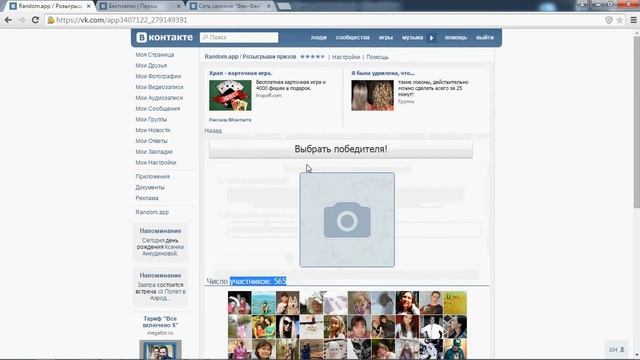Click the play arrow next to музыка
The image size is (640, 360).
(431, 38)
